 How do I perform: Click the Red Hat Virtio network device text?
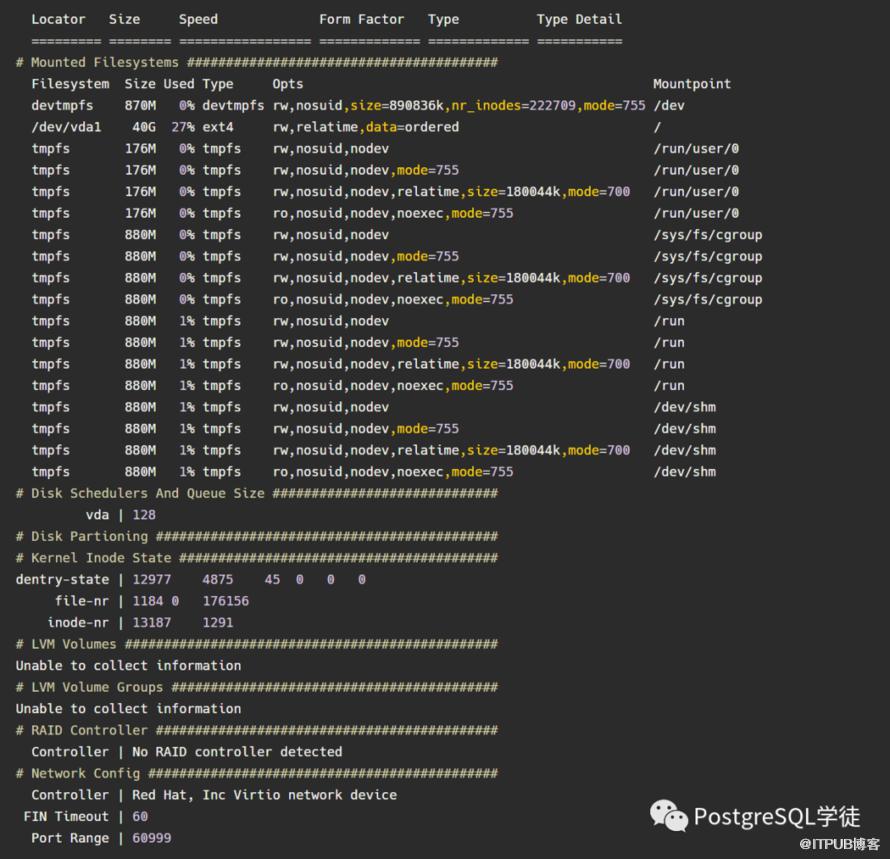264,795
